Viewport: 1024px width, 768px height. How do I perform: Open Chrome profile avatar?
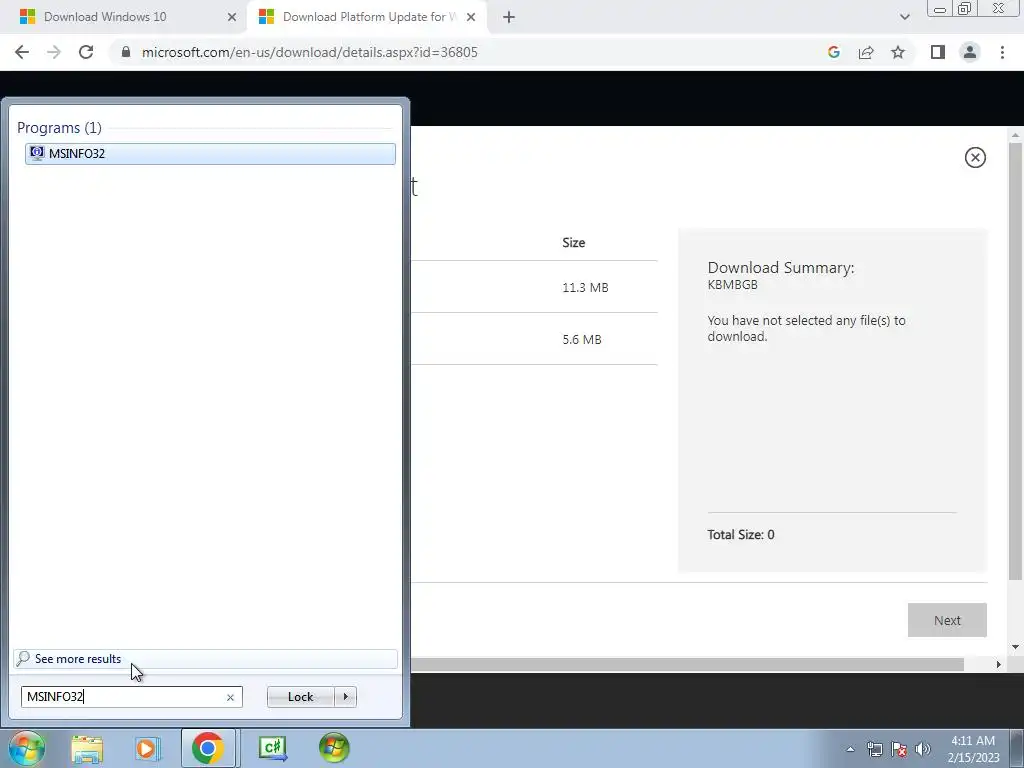coord(970,52)
